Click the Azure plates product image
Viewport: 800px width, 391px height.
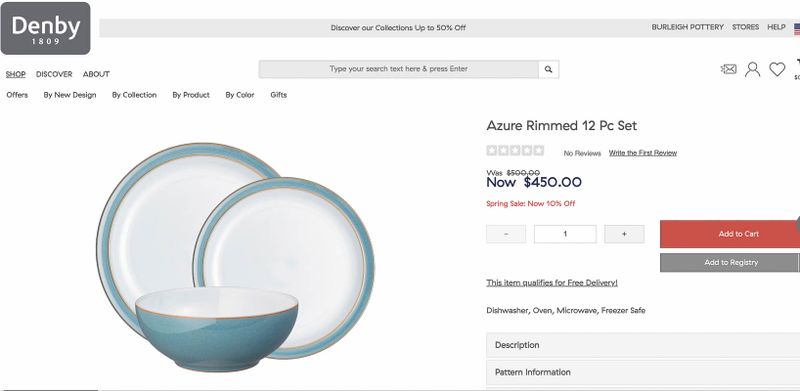(x=235, y=257)
